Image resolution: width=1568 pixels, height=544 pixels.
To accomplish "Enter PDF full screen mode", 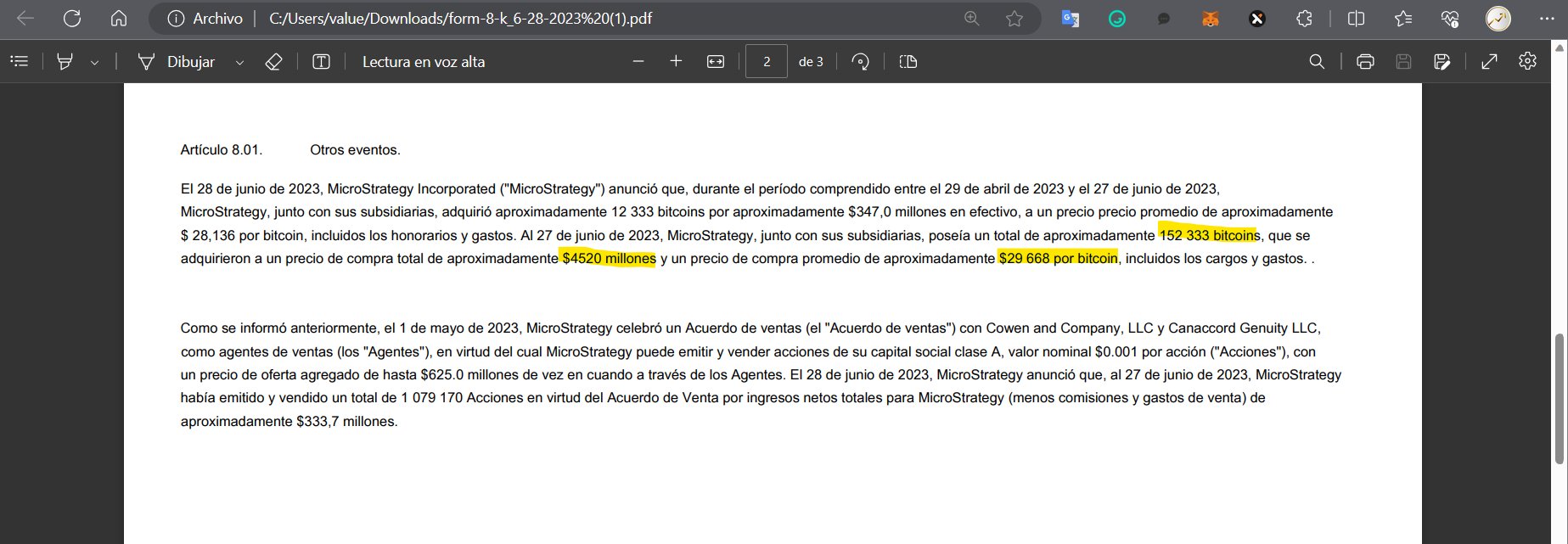I will pos(1489,61).
